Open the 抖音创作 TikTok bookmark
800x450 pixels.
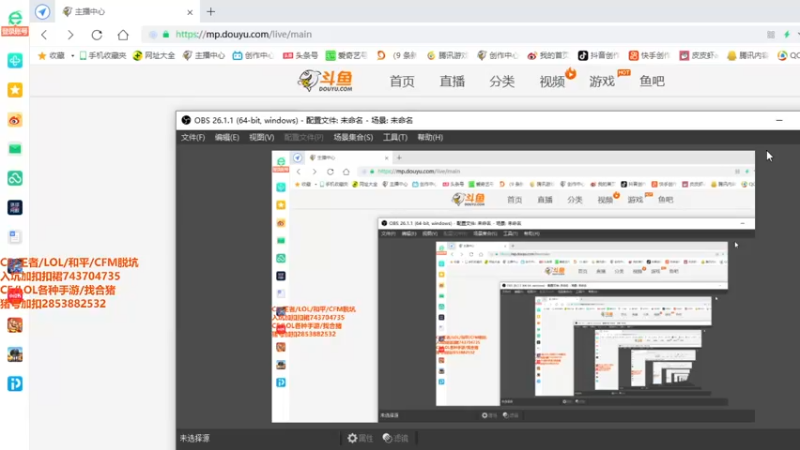[x=598, y=56]
